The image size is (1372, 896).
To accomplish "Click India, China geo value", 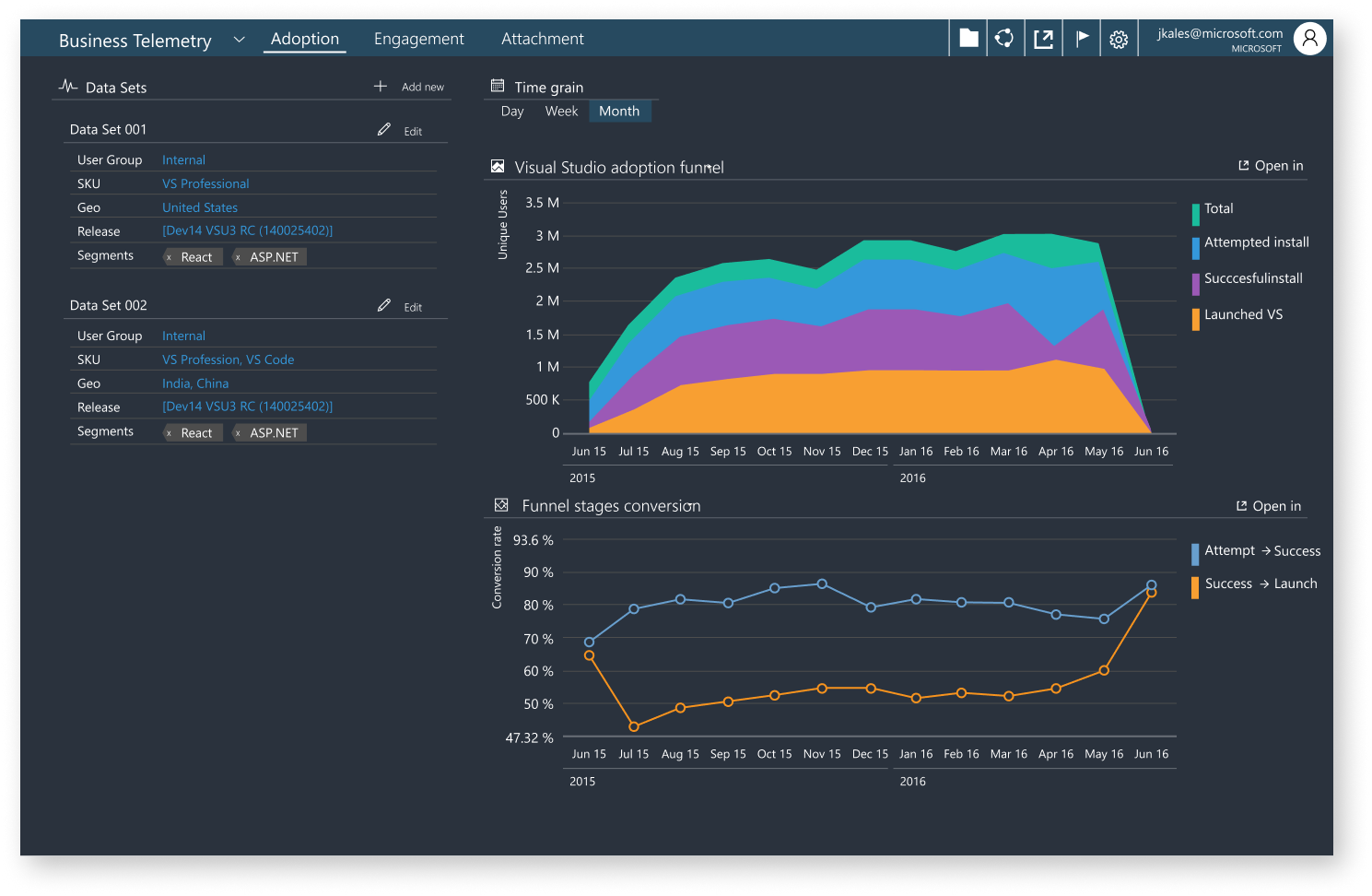I will (x=195, y=384).
